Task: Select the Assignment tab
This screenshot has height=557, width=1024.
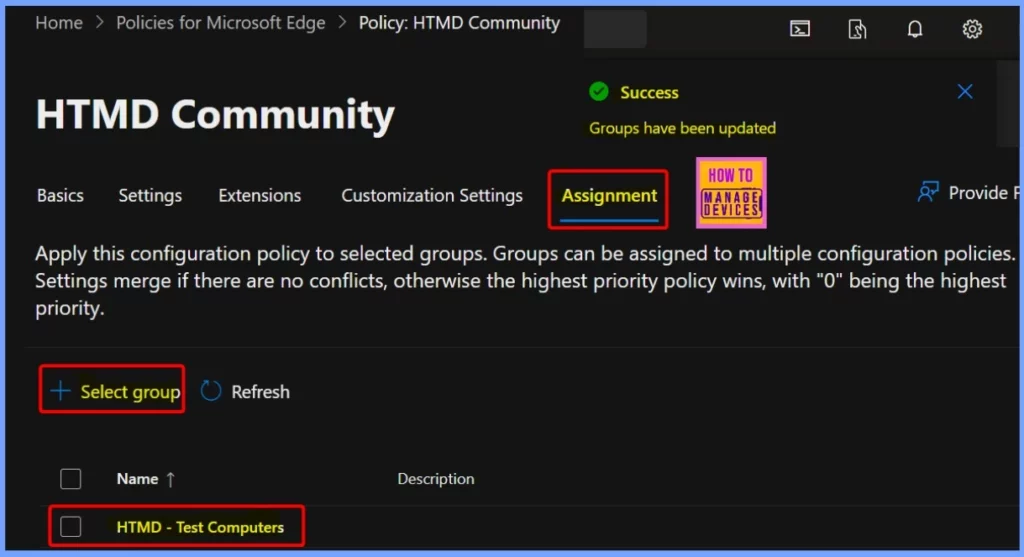Action: click(609, 195)
